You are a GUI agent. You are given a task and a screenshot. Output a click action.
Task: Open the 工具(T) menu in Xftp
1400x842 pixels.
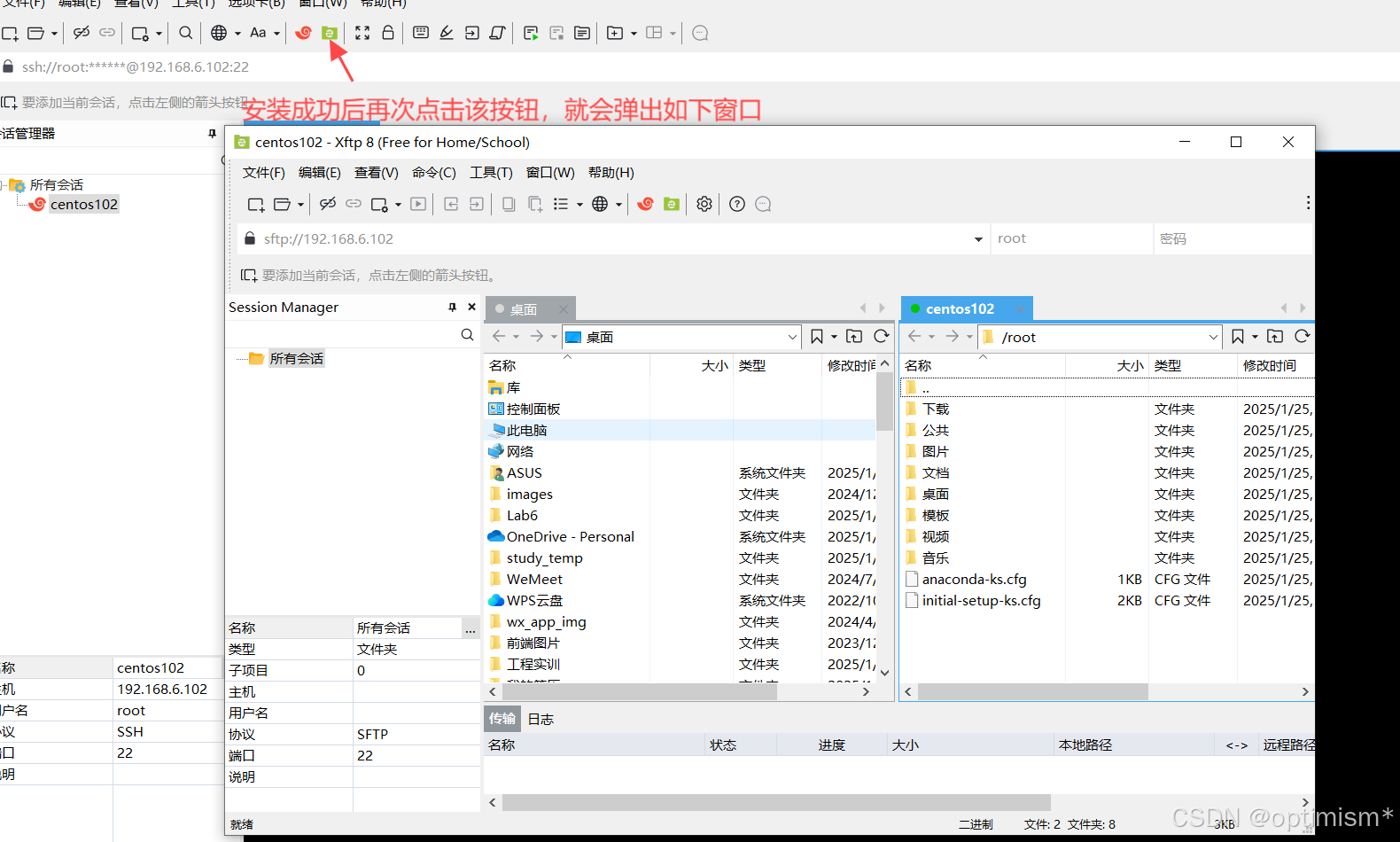click(491, 173)
